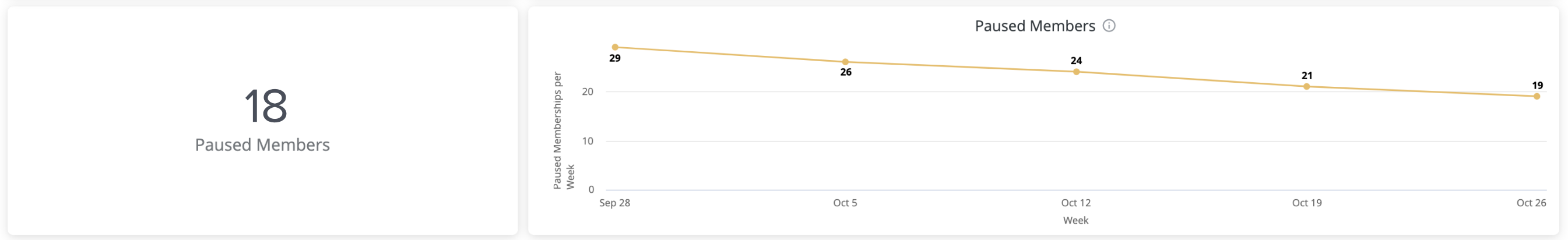Select the Sep 28 data point
Screen dimensions: 1568x240
pos(615,47)
